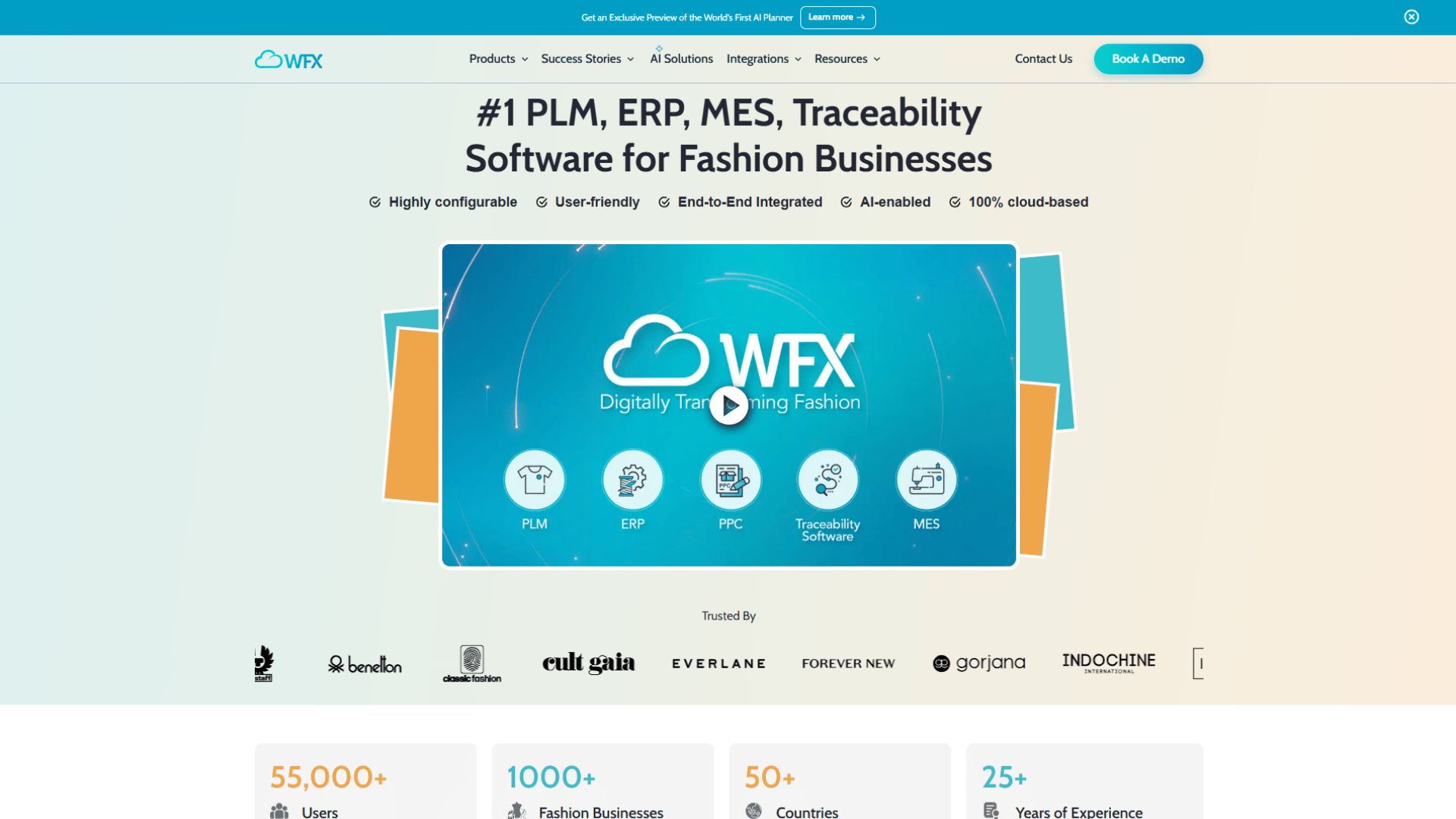This screenshot has height=819, width=1456.
Task: Click the Fashion Businesses icon
Action: (x=516, y=811)
